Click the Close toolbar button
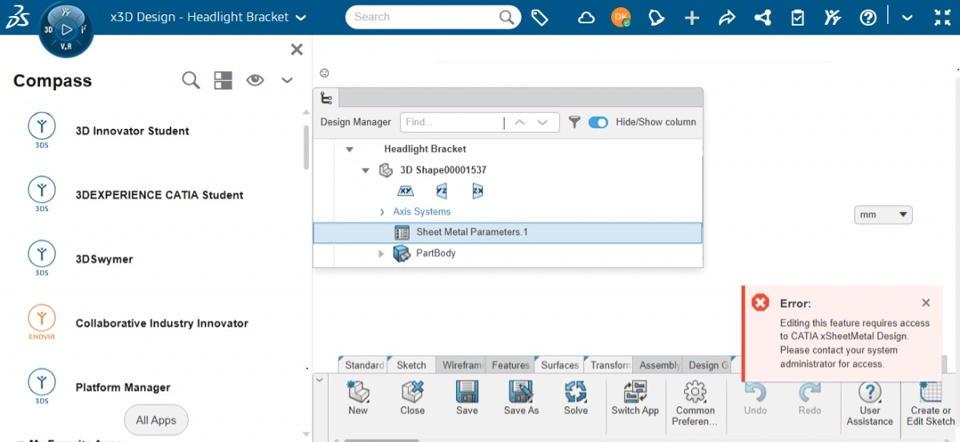The height and width of the screenshot is (442, 960). (413, 398)
